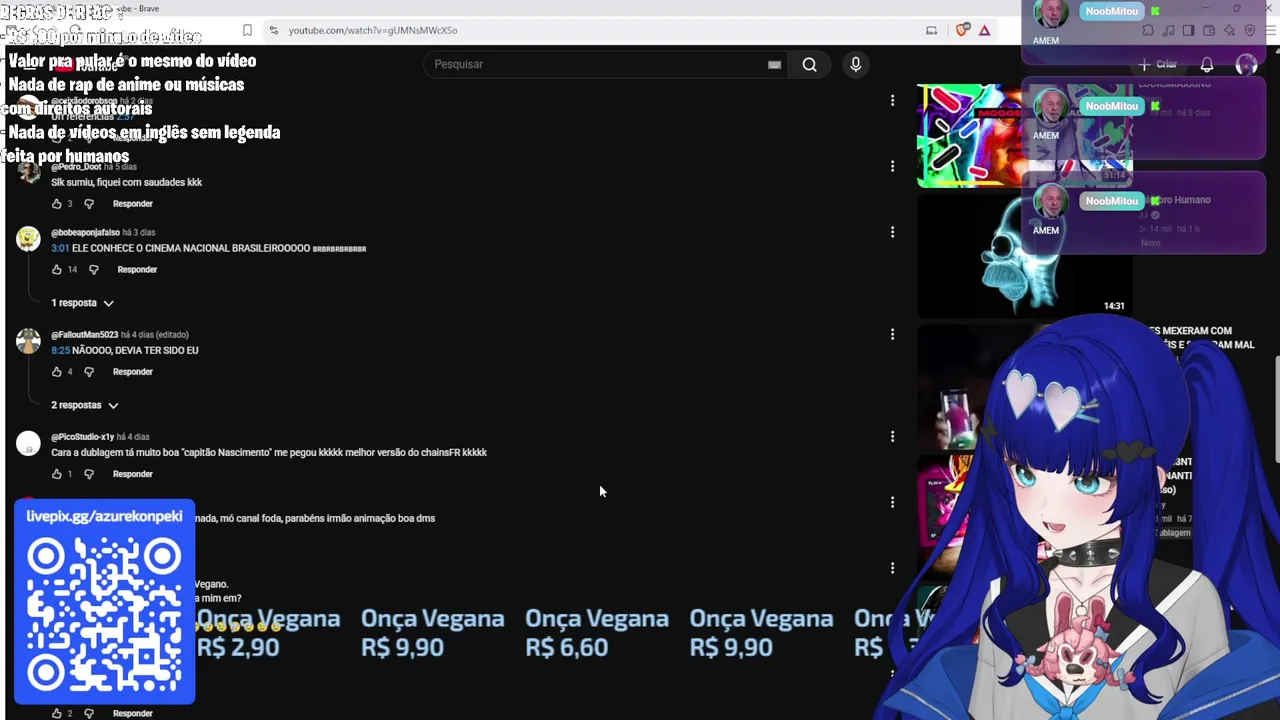Like the @Pedro_Doot comment
The image size is (1280, 720).
pos(56,204)
